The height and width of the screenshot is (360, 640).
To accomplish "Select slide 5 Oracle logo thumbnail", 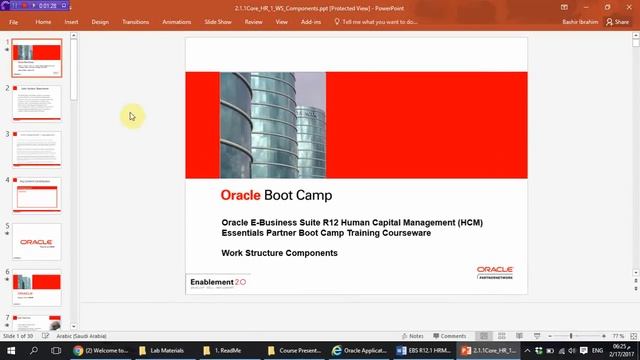I will [37, 242].
